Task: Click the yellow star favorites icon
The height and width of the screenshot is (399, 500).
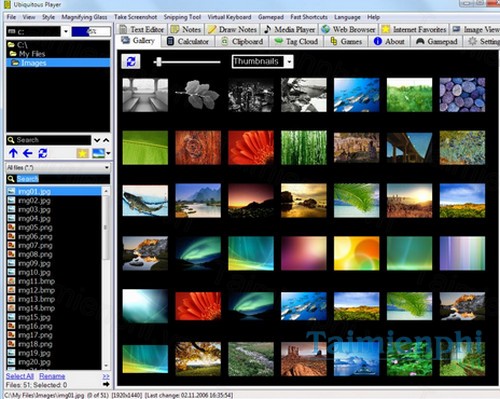Action: point(82,153)
